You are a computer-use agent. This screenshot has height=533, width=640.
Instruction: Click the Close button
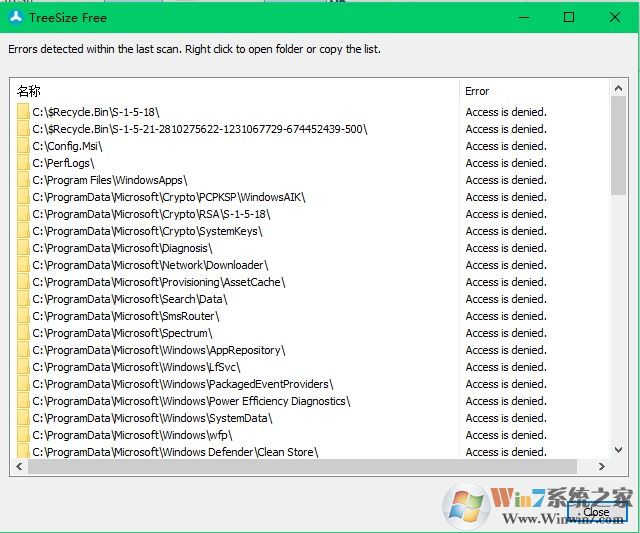(x=597, y=512)
